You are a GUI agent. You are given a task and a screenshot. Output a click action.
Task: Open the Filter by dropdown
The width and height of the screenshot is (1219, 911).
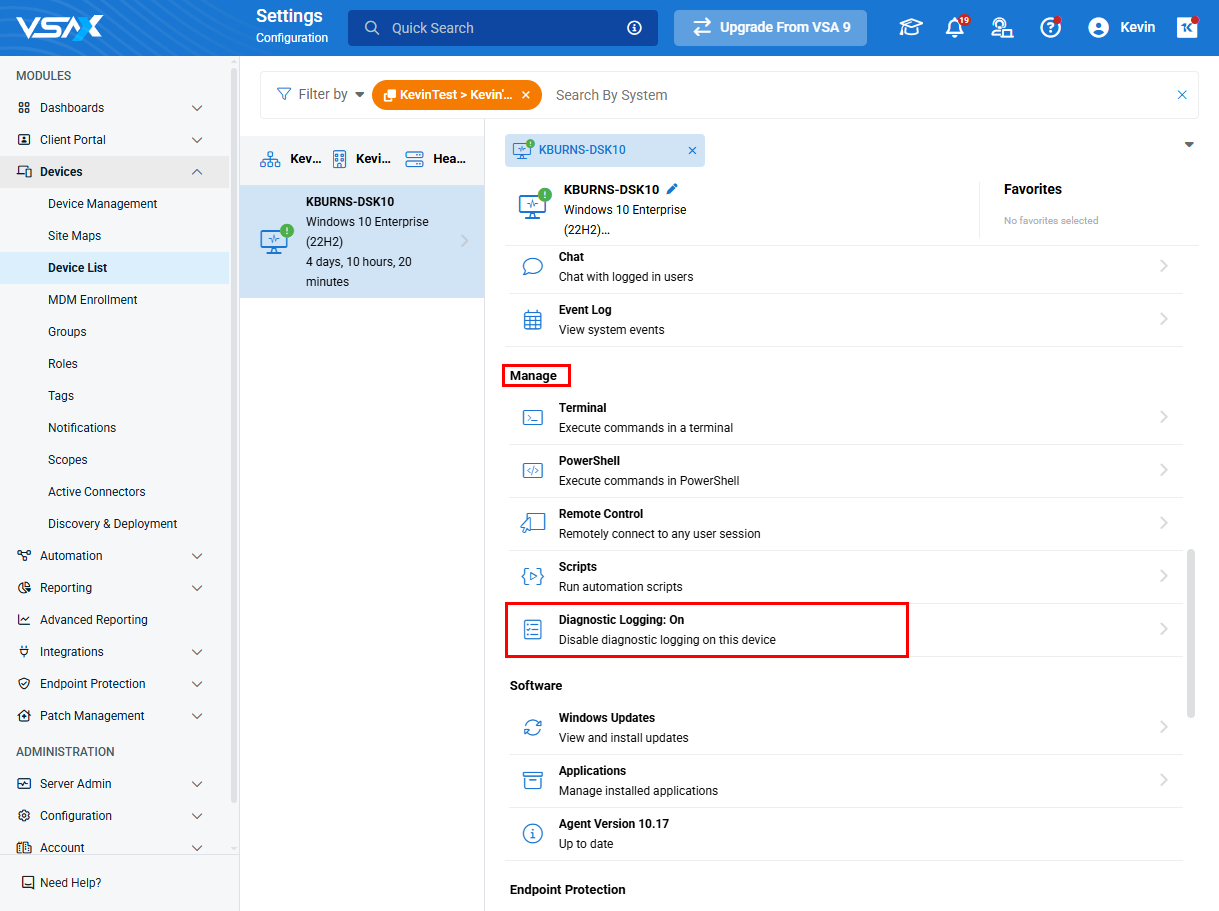click(320, 94)
